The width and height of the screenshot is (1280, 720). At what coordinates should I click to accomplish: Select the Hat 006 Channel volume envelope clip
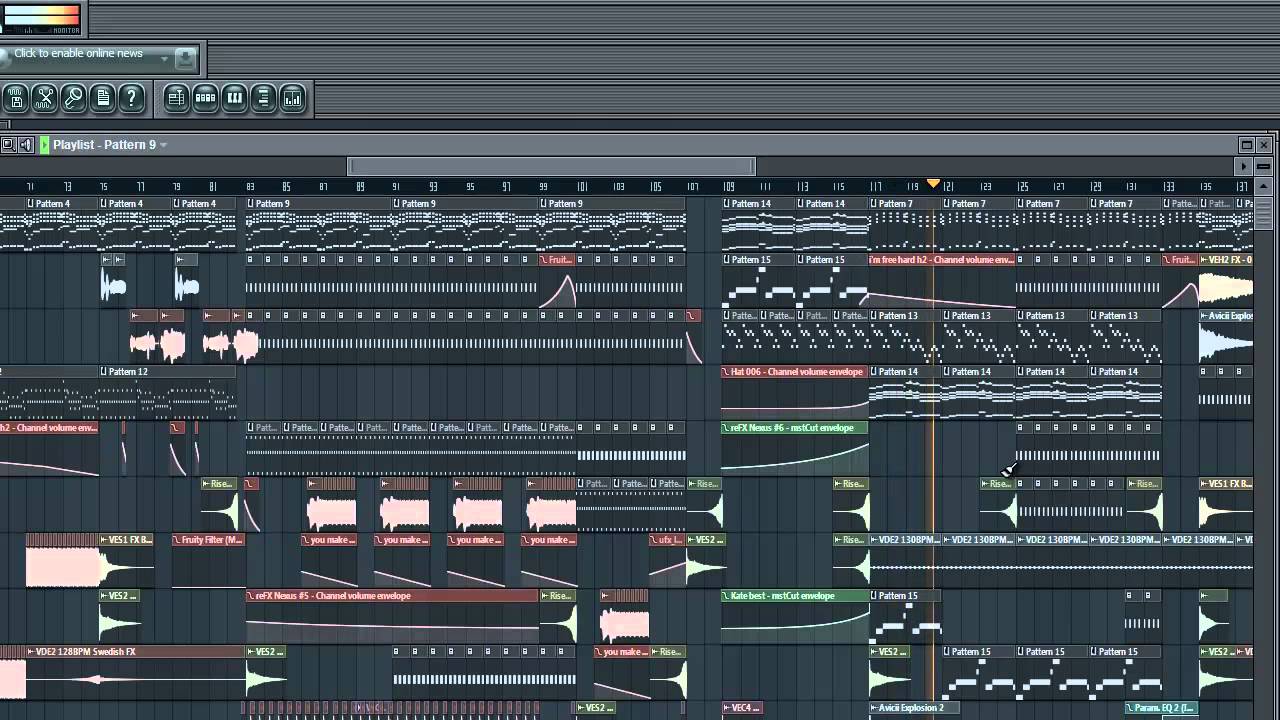click(795, 371)
